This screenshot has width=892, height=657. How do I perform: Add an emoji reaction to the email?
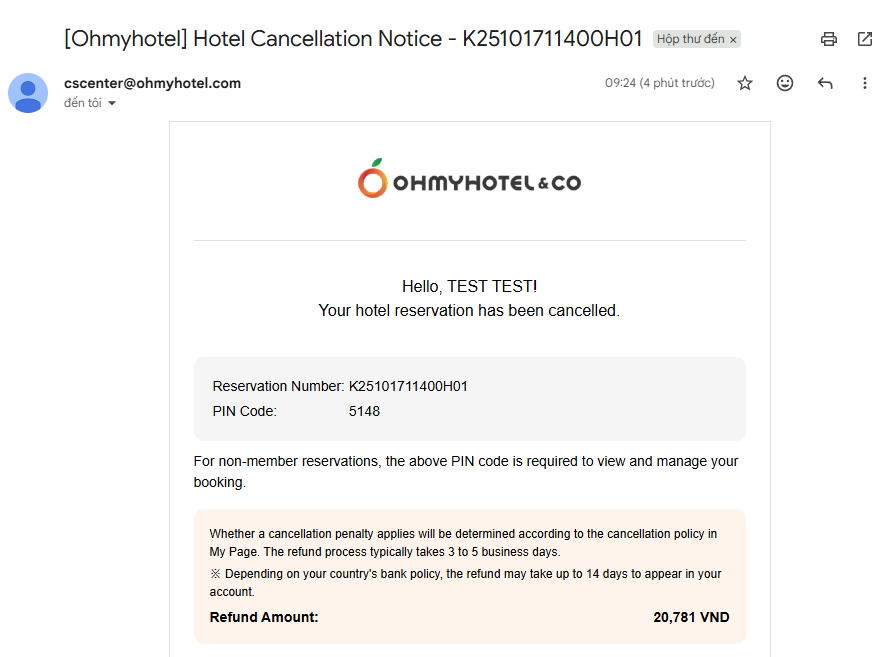785,83
